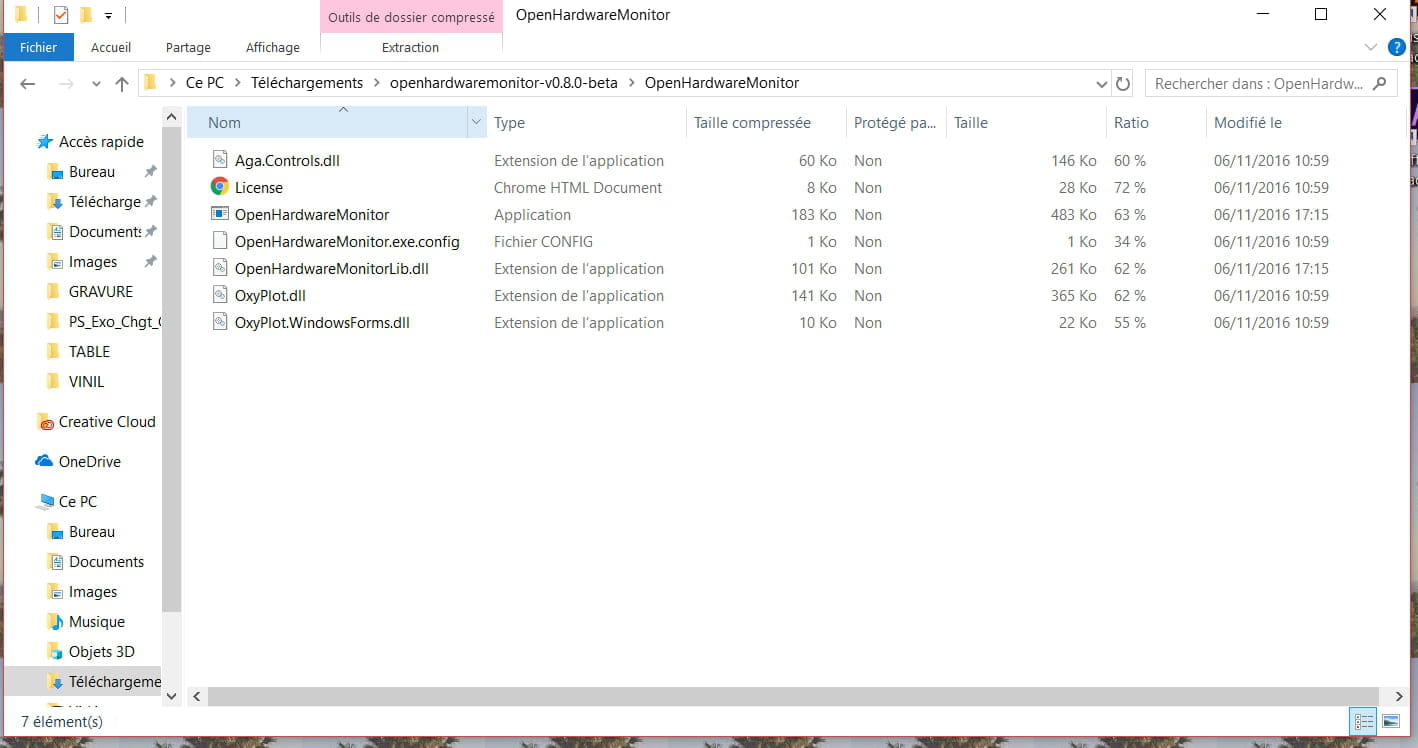The width and height of the screenshot is (1418, 748).
Task: Select VINIL folder in sidebar
Action: click(86, 382)
